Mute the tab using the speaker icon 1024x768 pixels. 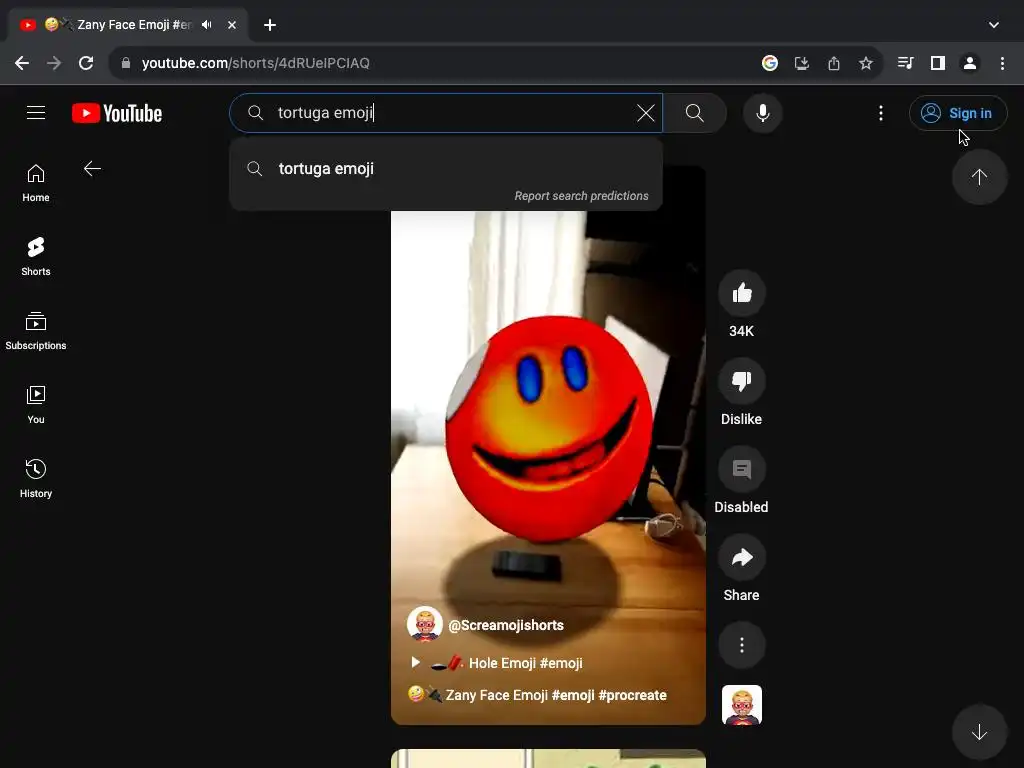point(207,25)
